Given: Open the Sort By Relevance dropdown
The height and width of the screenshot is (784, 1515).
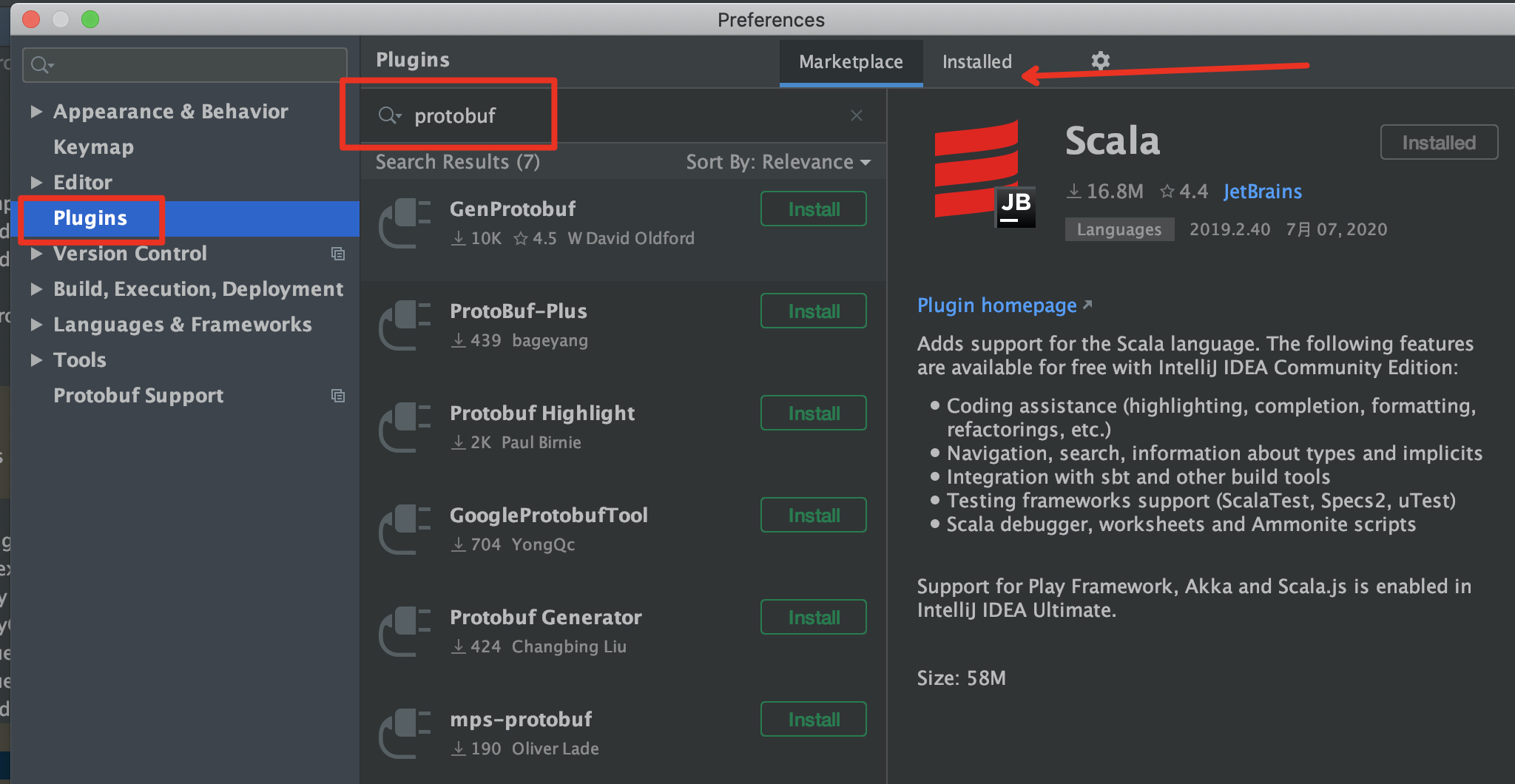Looking at the screenshot, I should pos(778,162).
